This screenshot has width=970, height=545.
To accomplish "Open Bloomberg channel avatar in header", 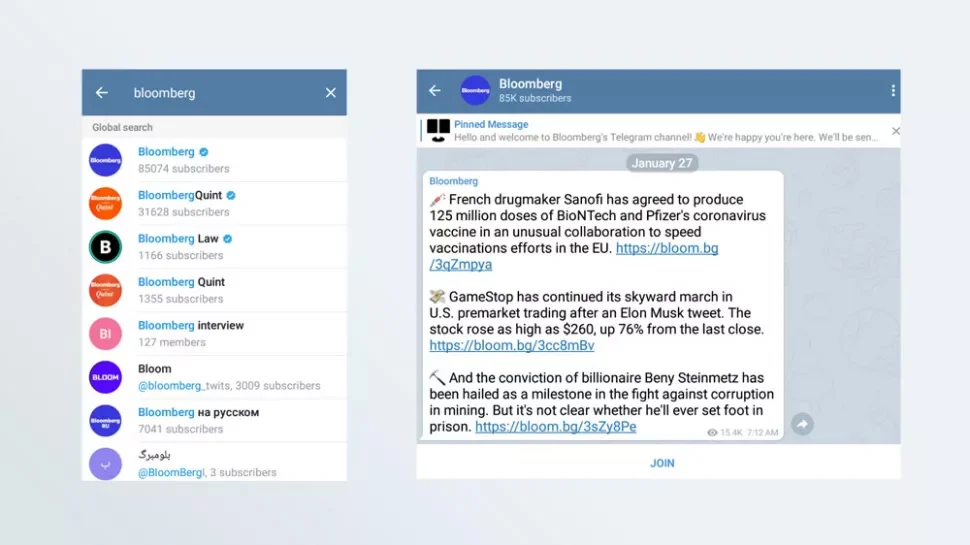I will 475,91.
